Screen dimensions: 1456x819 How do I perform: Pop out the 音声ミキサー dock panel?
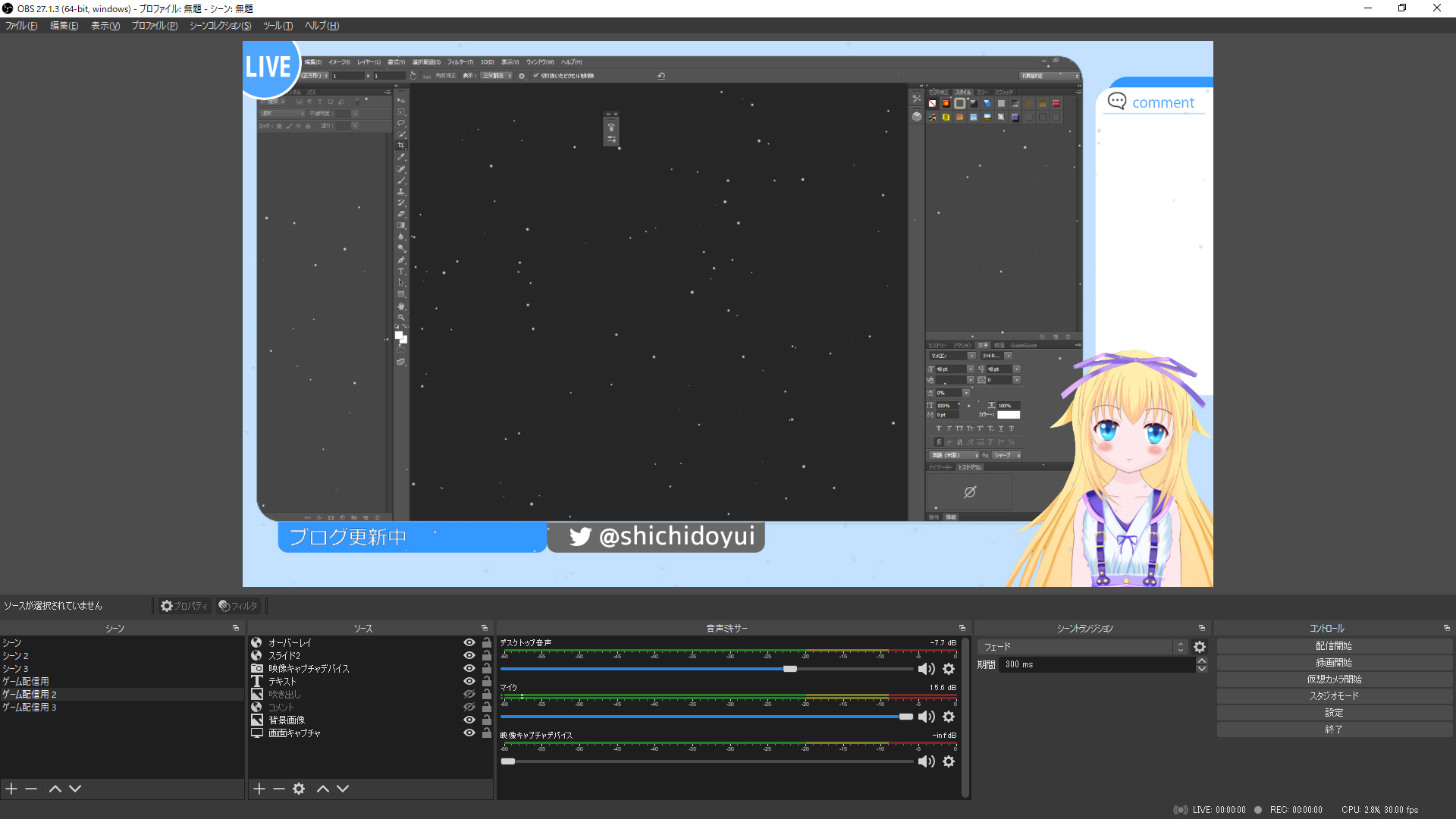click(x=962, y=628)
